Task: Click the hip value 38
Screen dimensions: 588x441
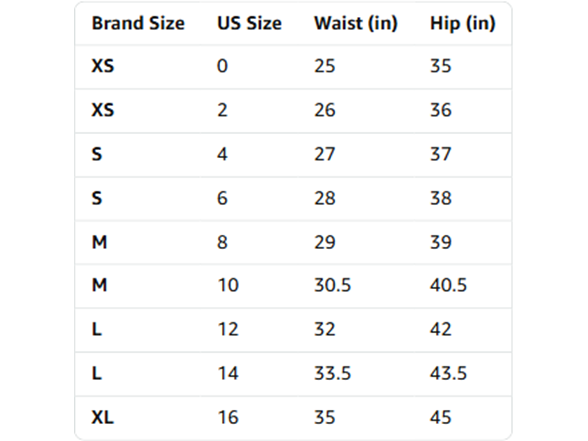Action: point(441,198)
